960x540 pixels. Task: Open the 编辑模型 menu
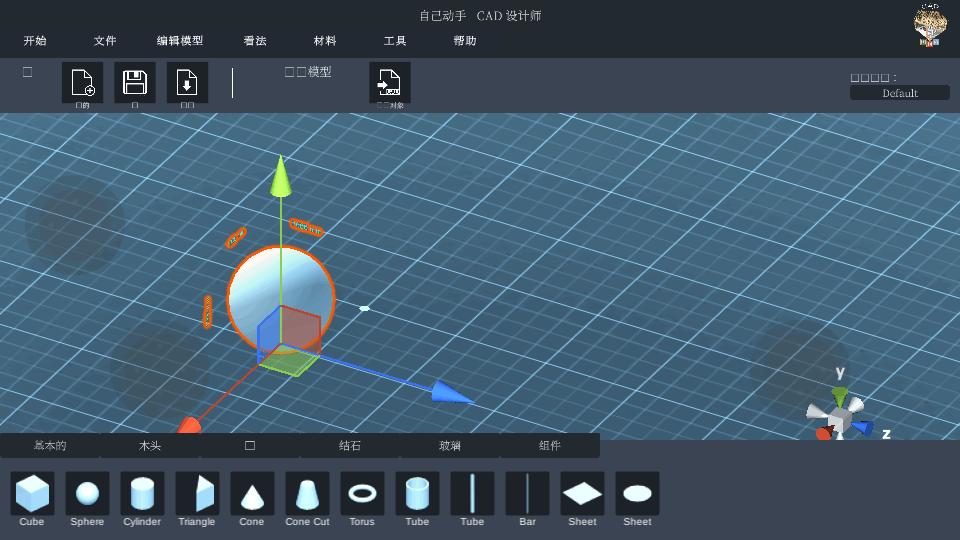click(180, 41)
